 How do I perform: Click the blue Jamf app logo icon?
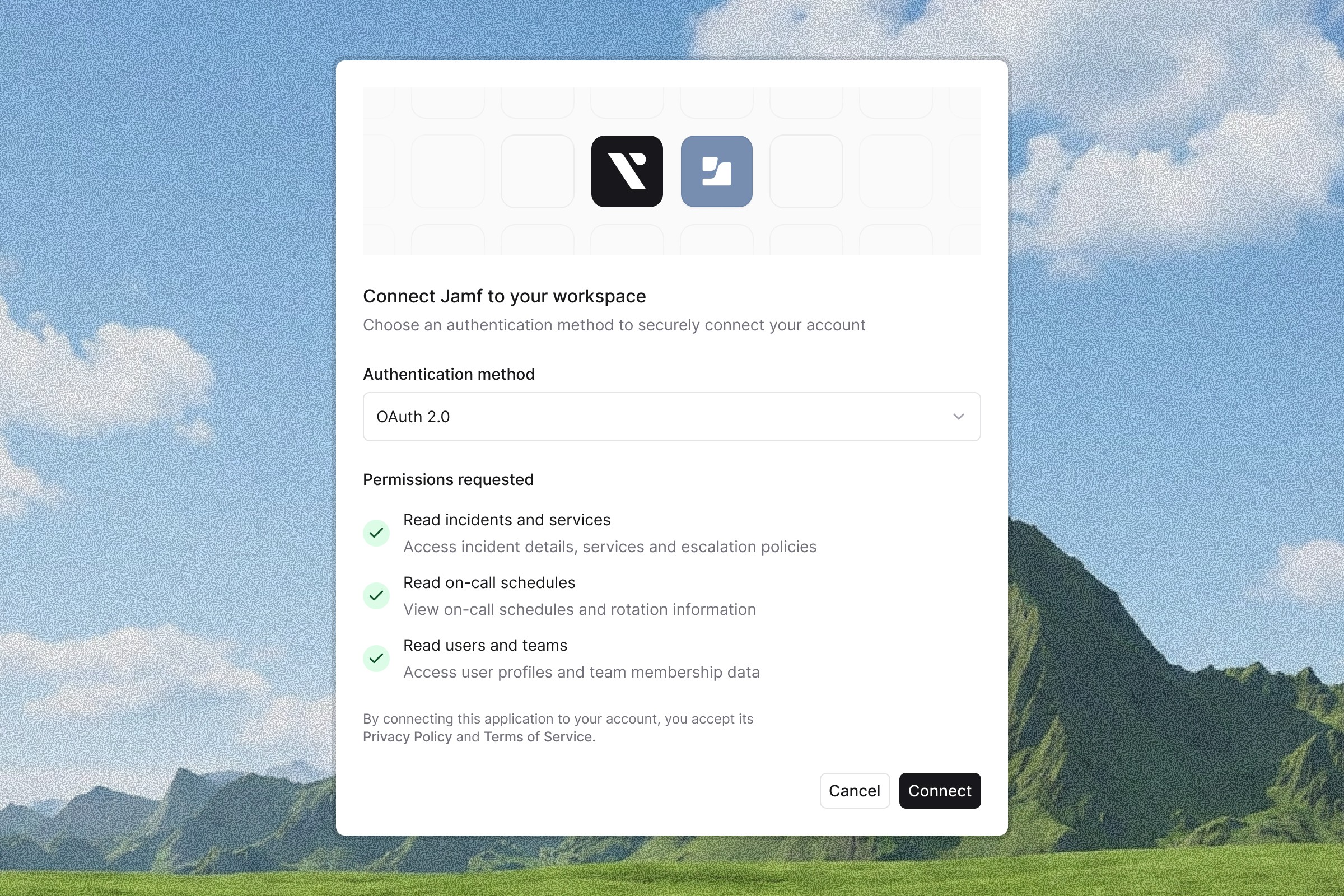(x=717, y=171)
